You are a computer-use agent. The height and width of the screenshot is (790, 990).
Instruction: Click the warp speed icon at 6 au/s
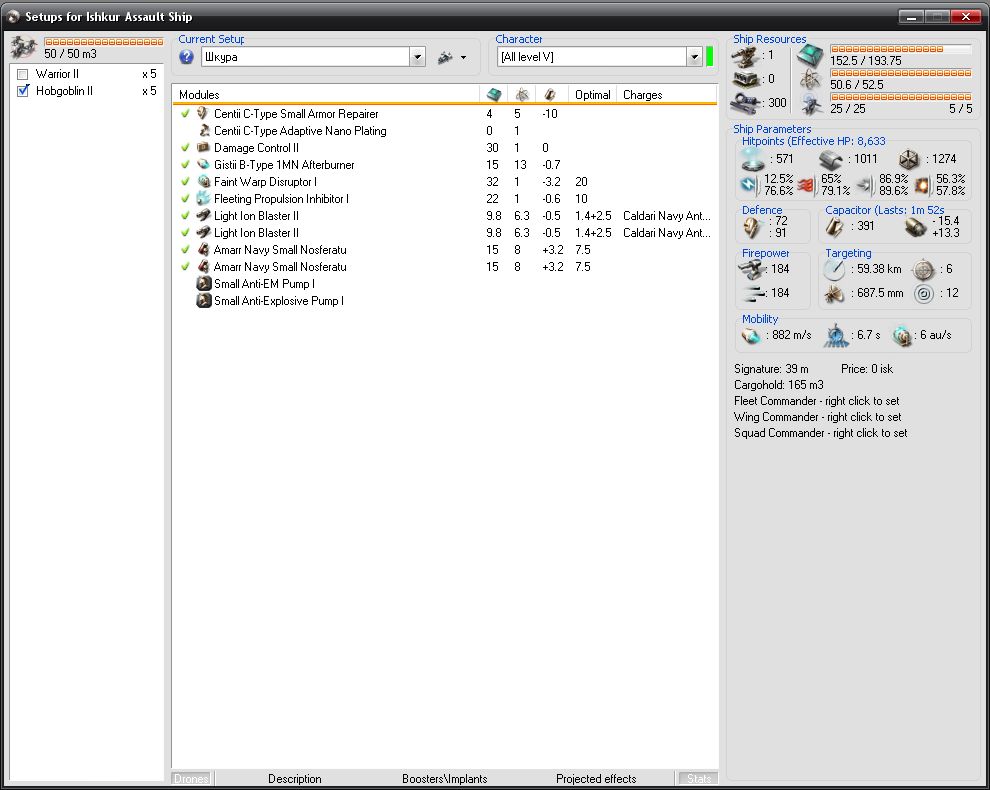[x=903, y=335]
